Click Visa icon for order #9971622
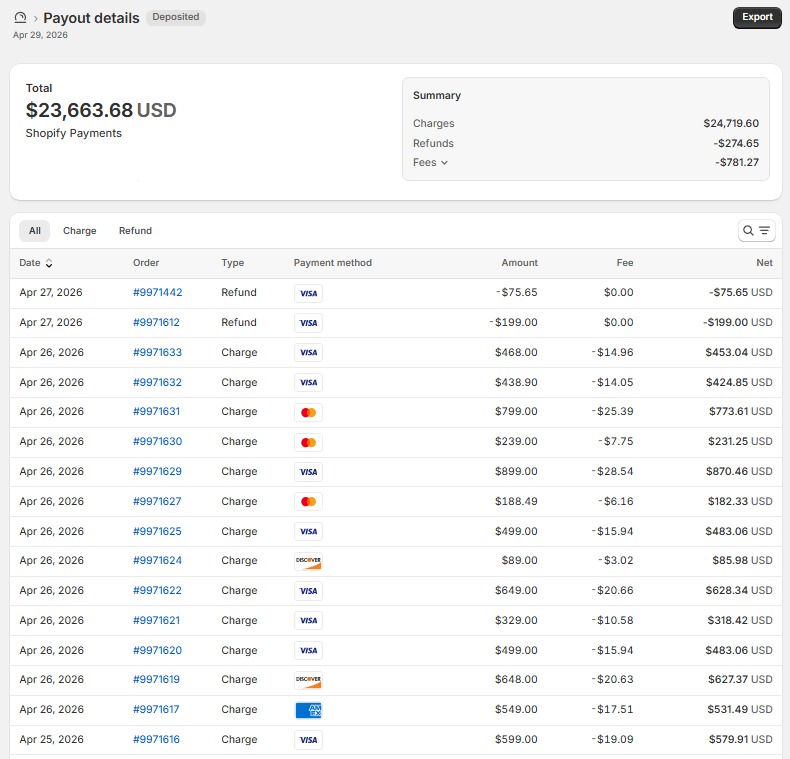This screenshot has width=790, height=759. click(308, 591)
